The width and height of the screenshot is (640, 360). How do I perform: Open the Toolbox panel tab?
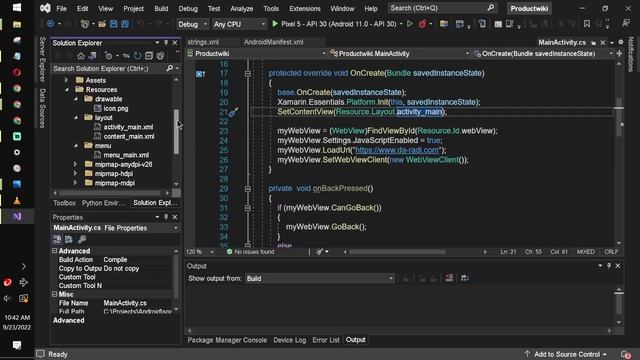coord(64,203)
